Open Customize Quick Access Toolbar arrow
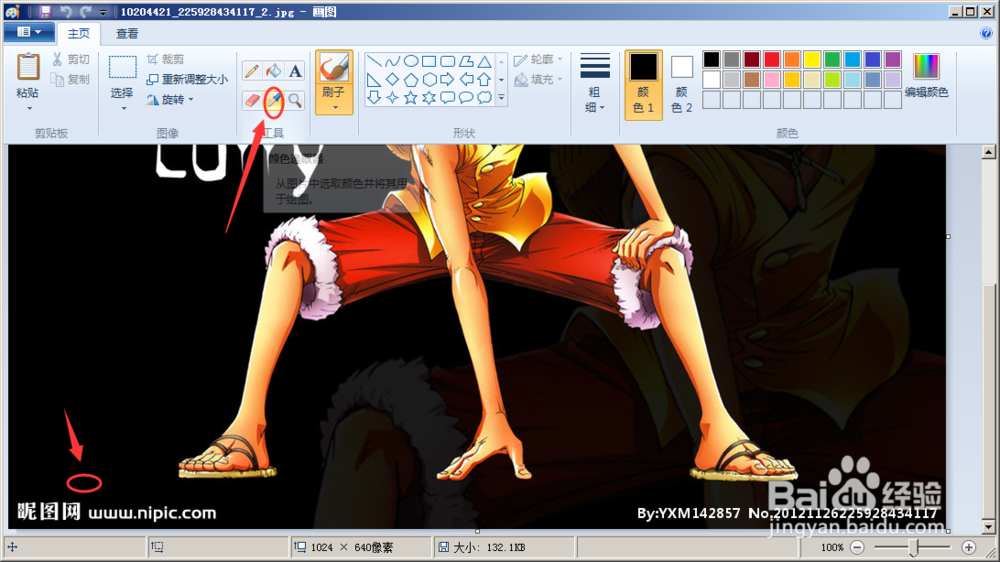This screenshot has width=1000, height=562. point(103,12)
